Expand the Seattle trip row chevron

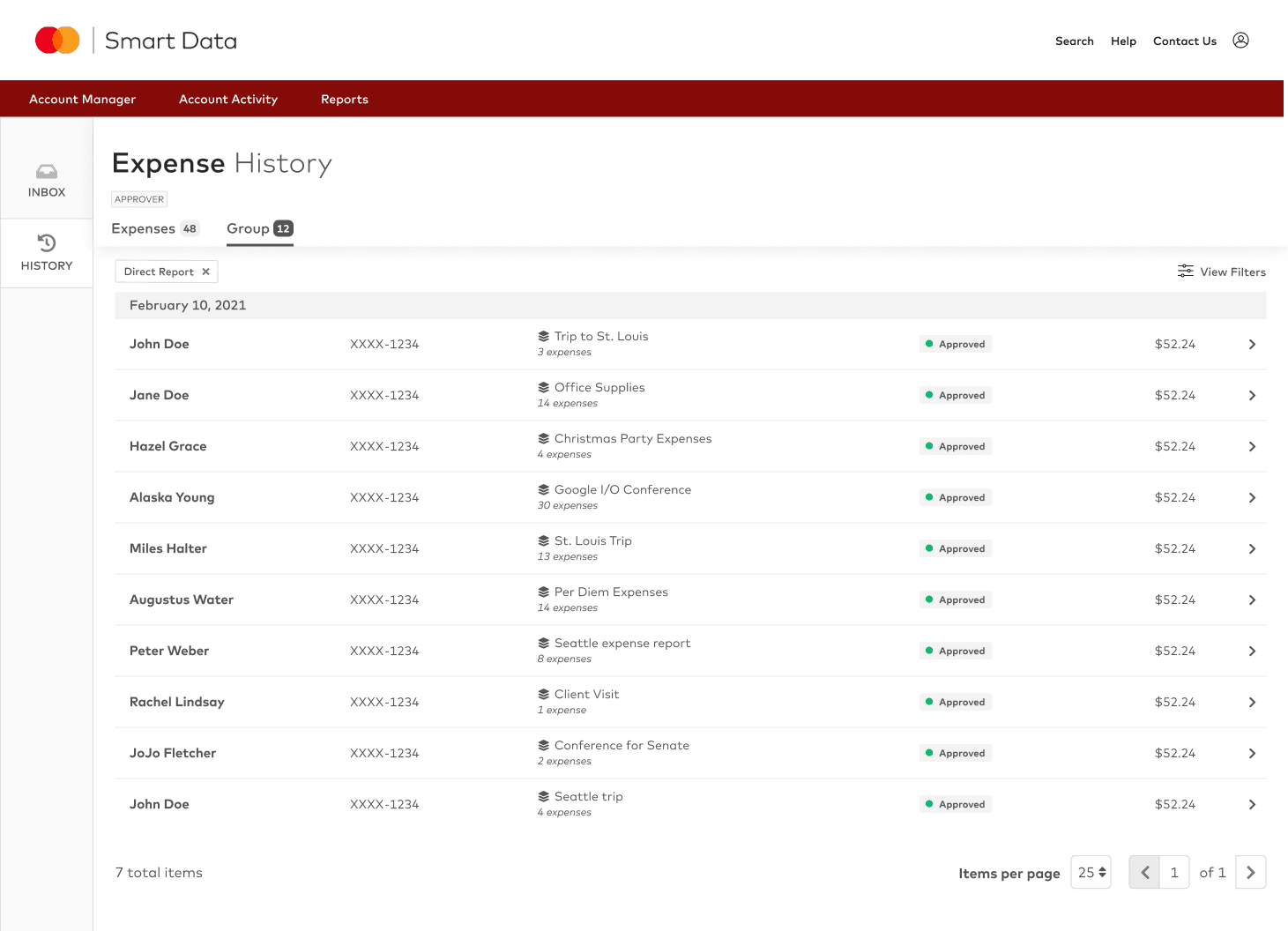1252,804
